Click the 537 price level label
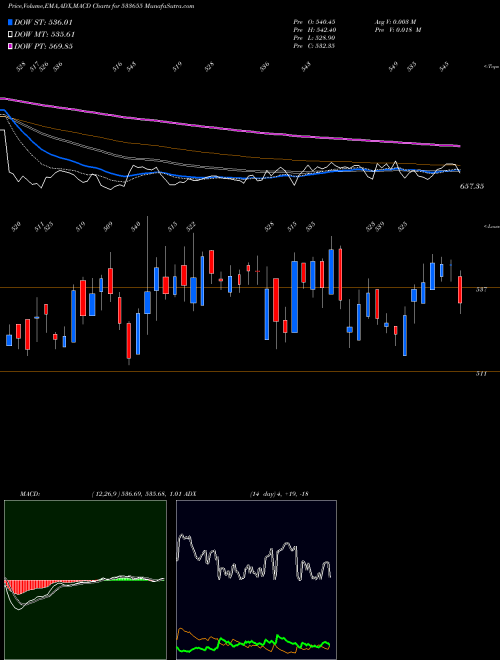500x660 pixels. (481, 290)
